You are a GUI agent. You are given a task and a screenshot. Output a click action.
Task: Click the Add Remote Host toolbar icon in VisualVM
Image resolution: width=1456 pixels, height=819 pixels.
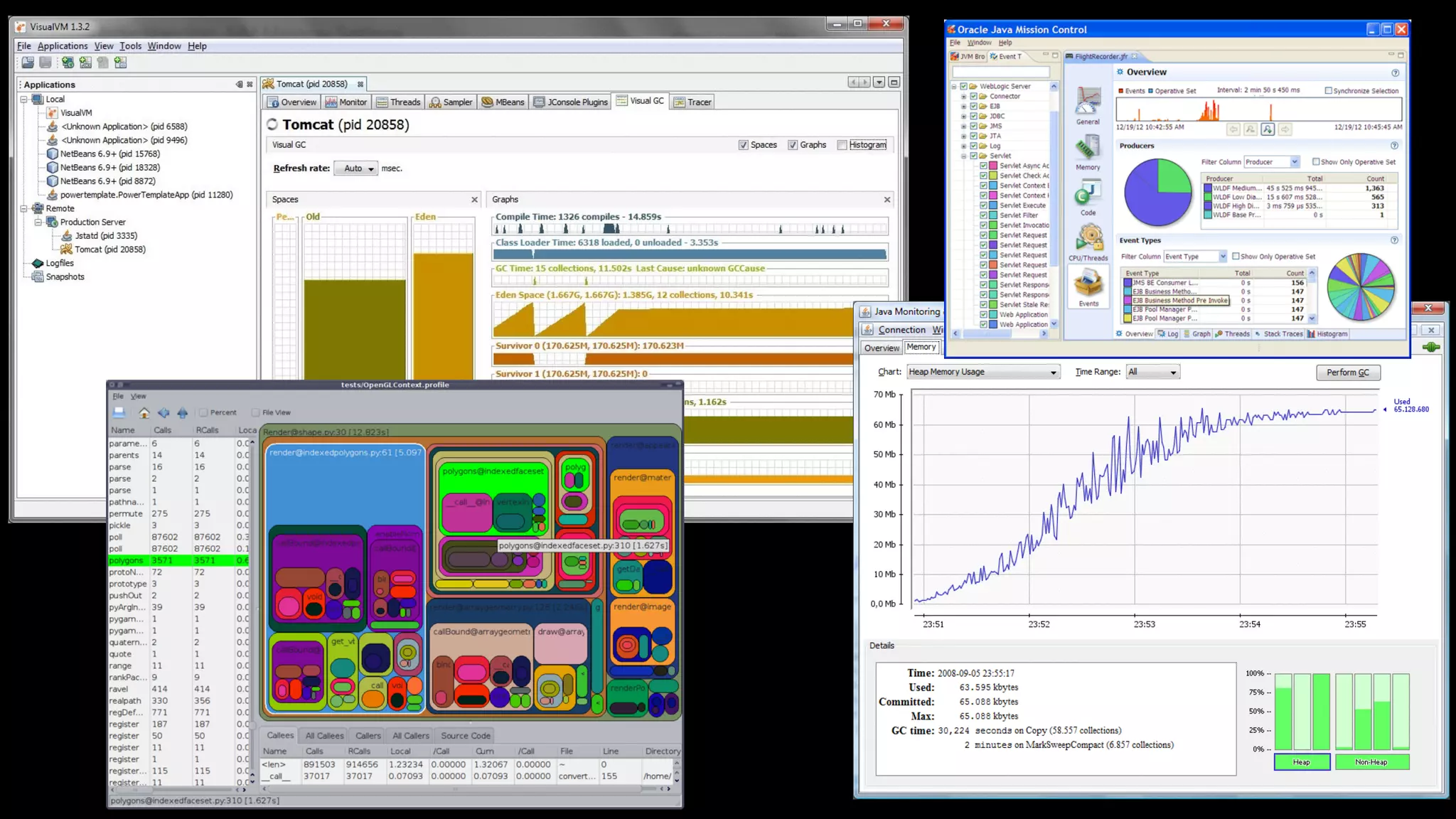[68, 63]
